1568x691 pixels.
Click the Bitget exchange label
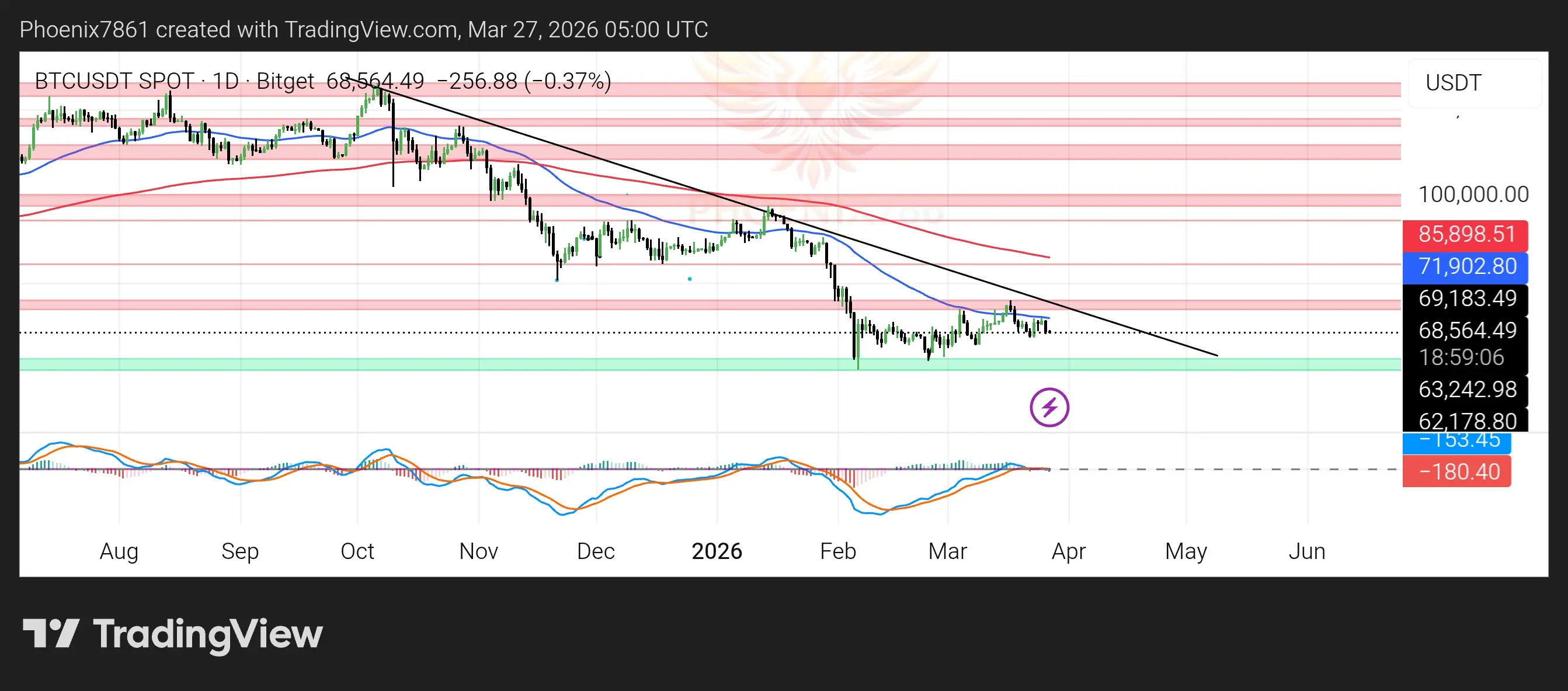[x=285, y=81]
